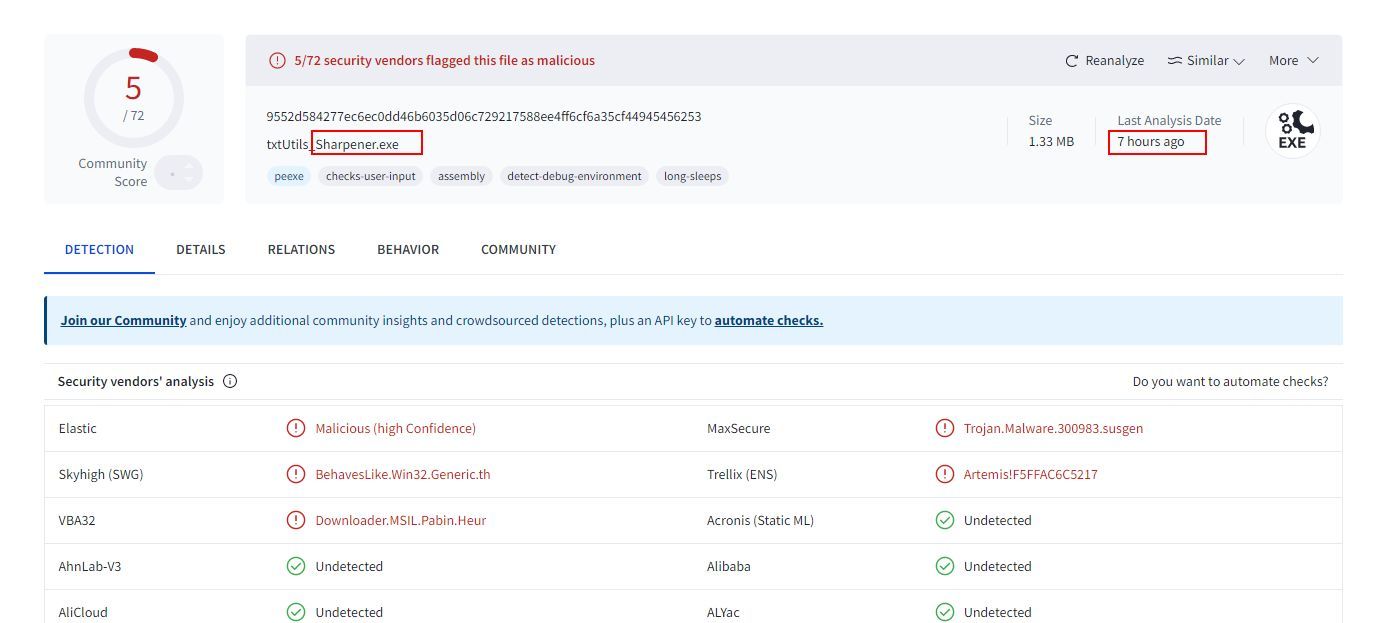Open the BEHAVIOR tab
The height and width of the screenshot is (623, 1374).
click(408, 249)
